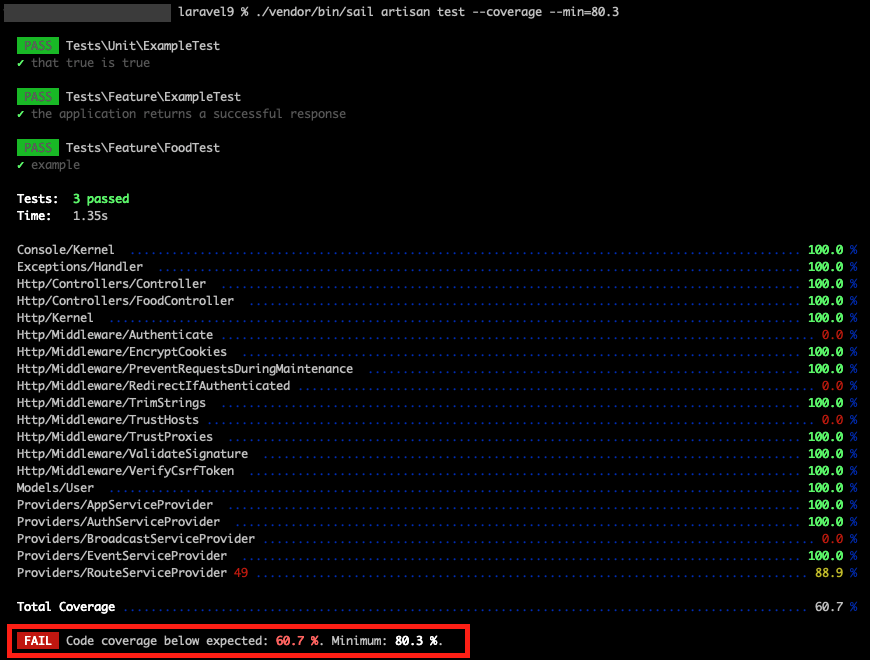Click the Http/Controllers/FoodController coverage line

click(437, 301)
